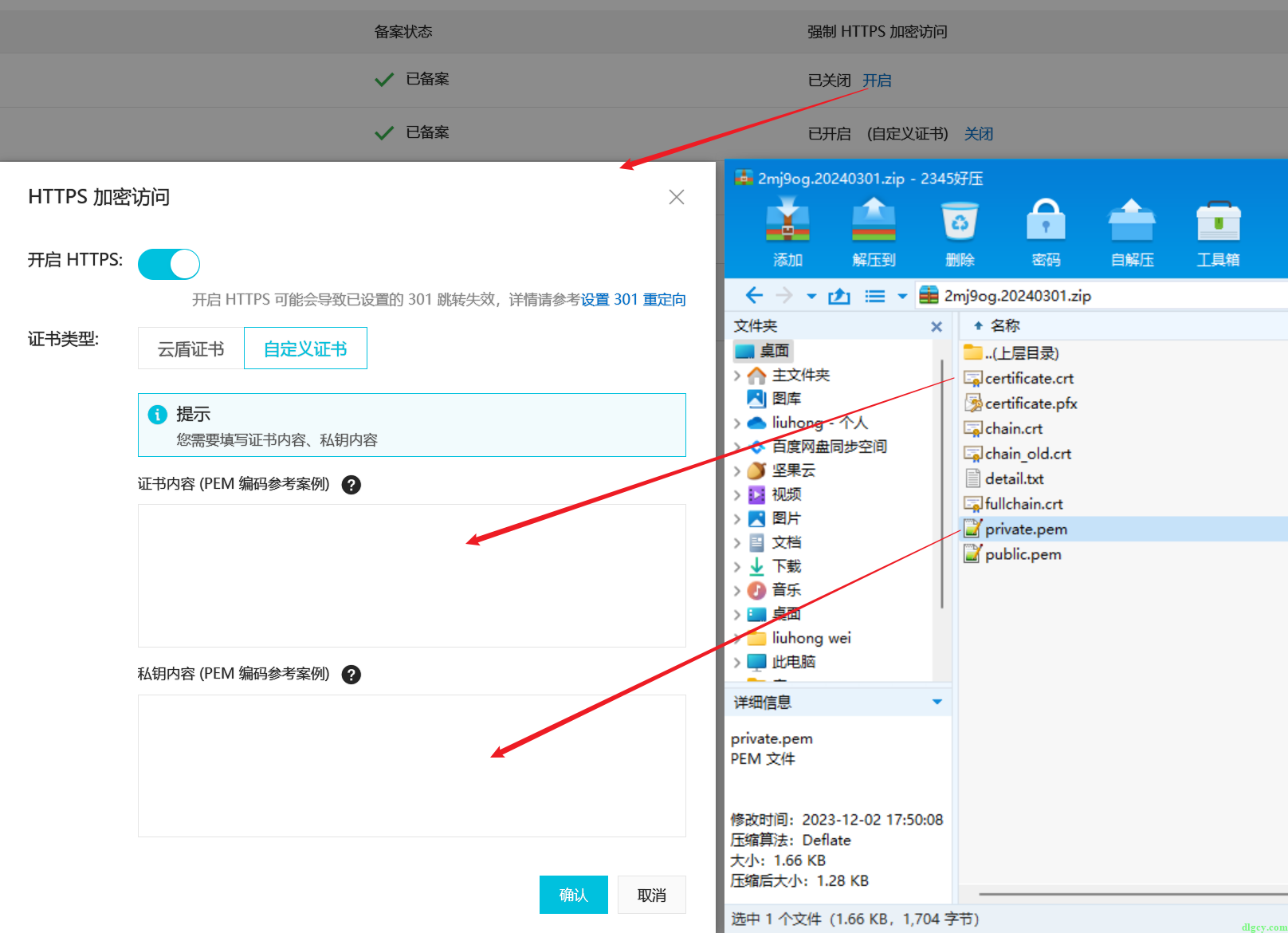Image resolution: width=1288 pixels, height=933 pixels.
Task: Select the 音乐 folder in the tree
Action: (786, 590)
